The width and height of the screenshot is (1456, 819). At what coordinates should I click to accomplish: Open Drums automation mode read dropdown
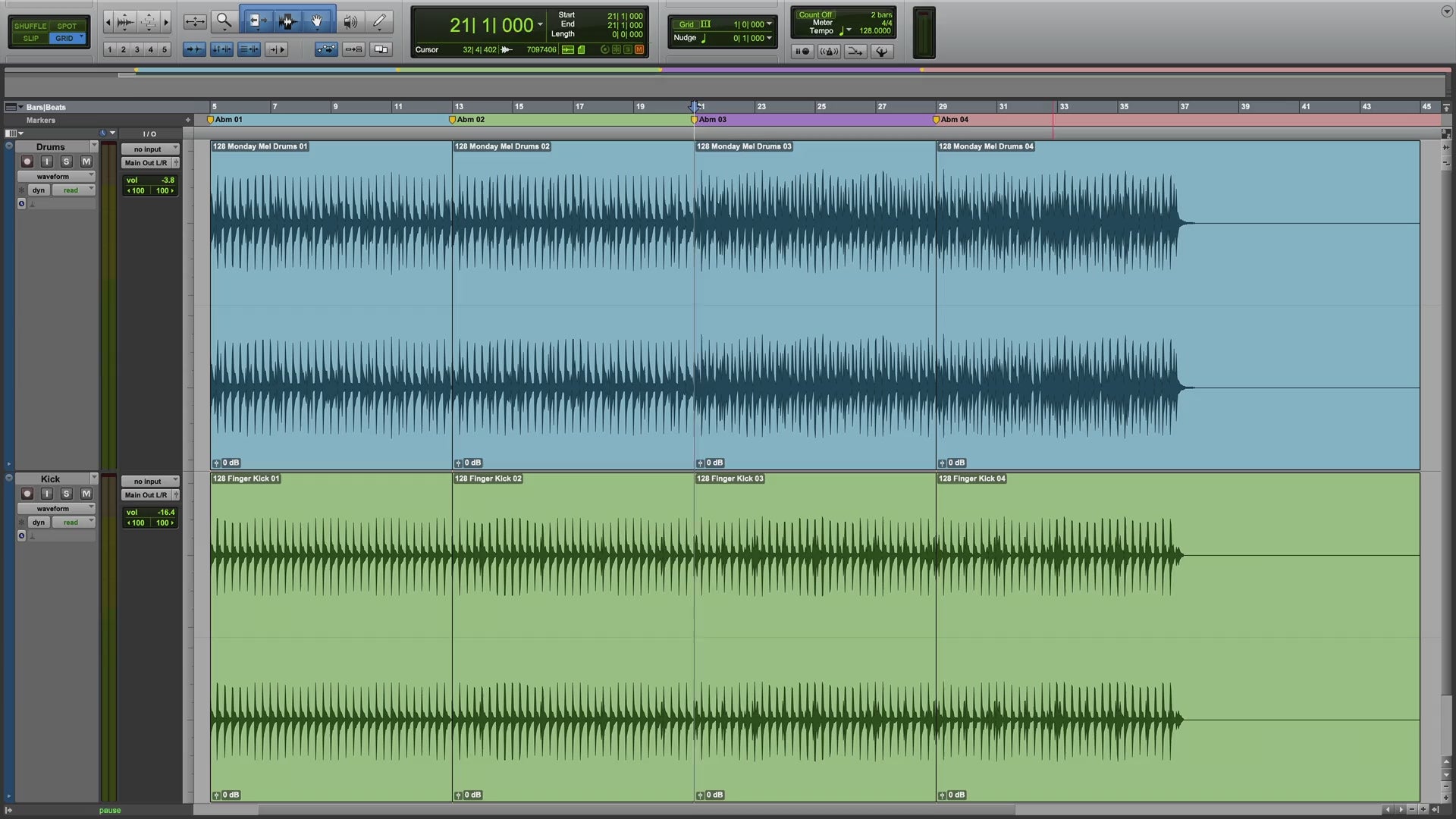pos(74,190)
